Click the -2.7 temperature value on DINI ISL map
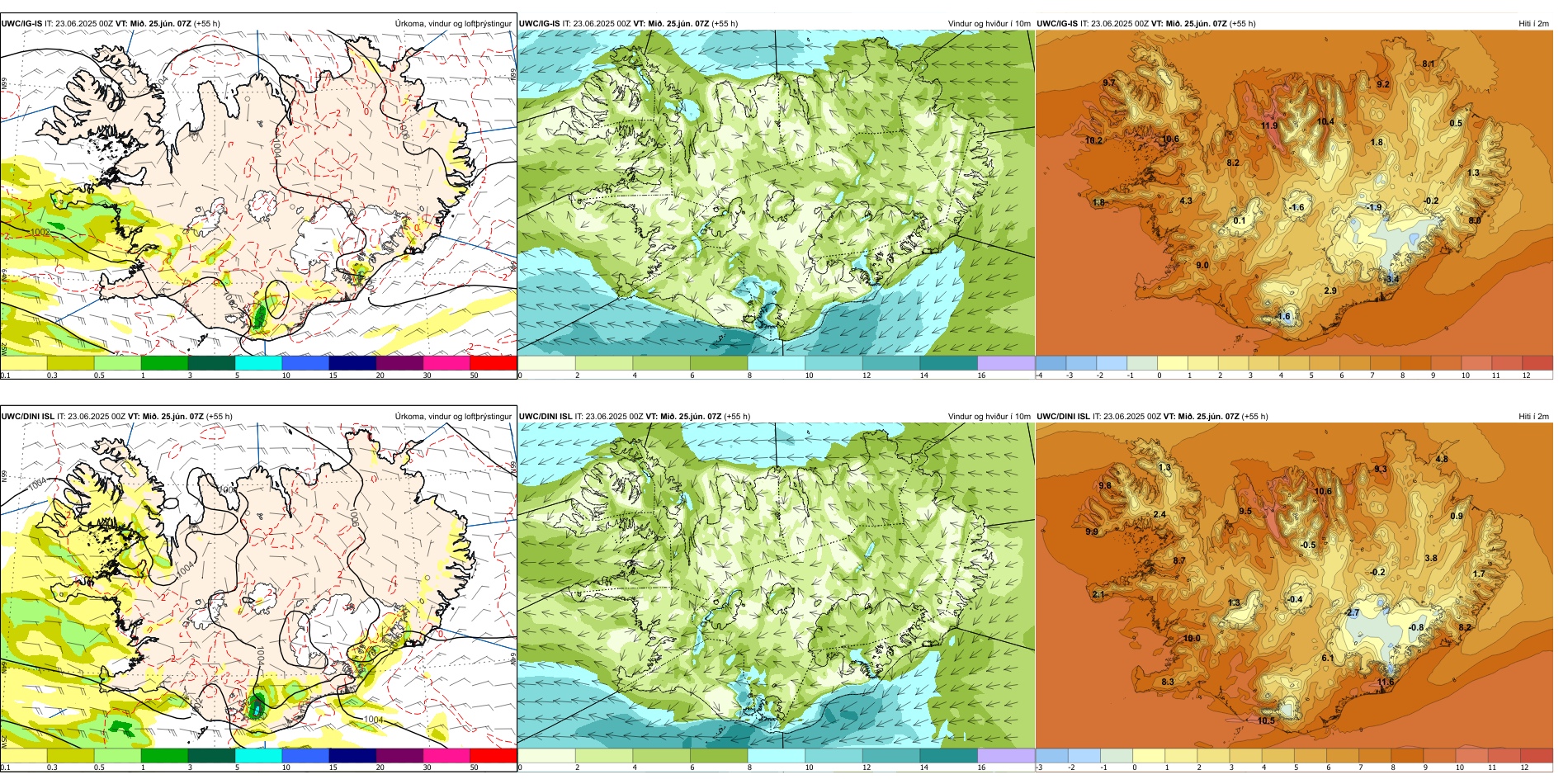 pos(1352,613)
